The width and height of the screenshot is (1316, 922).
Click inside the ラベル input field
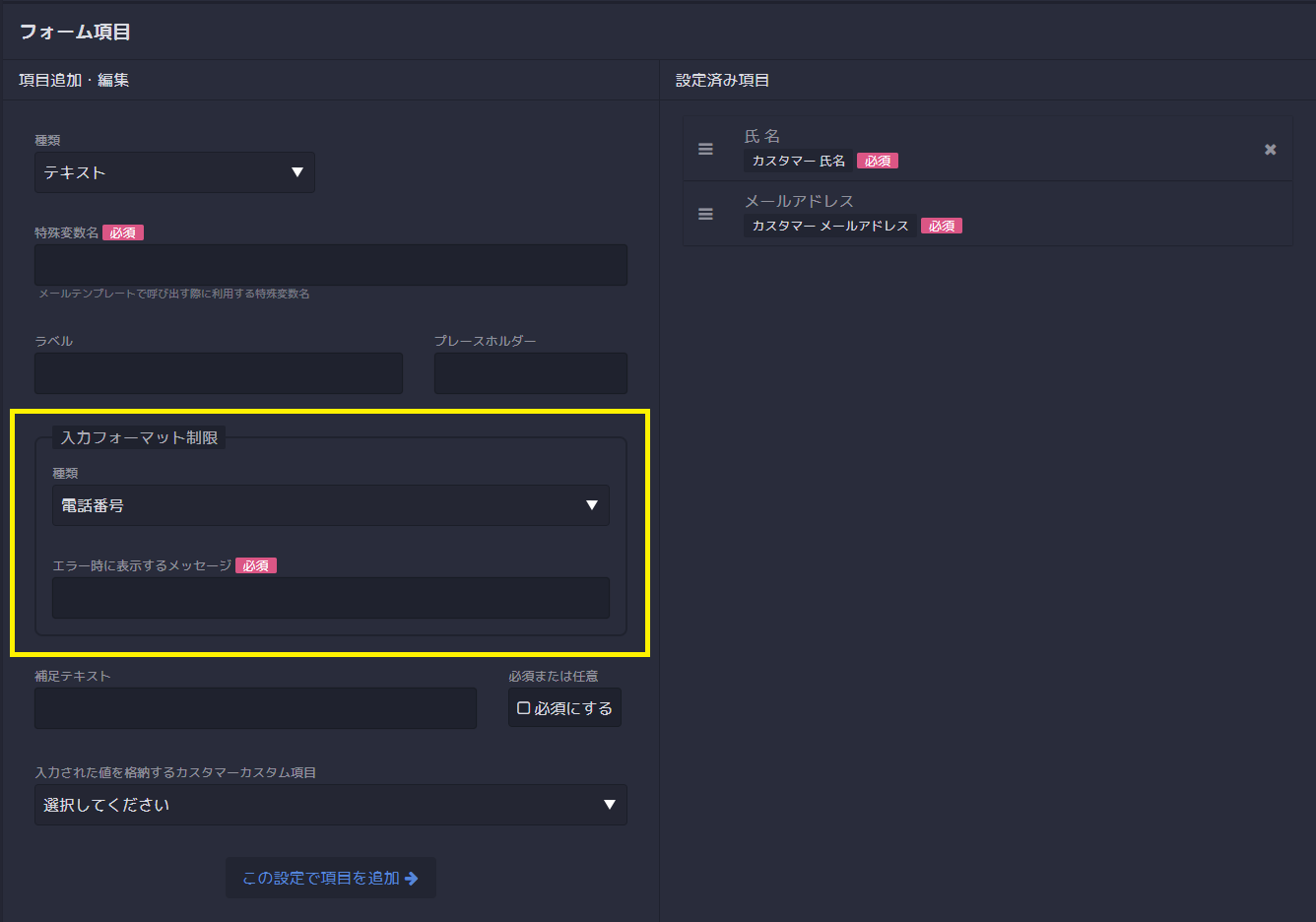coord(219,373)
